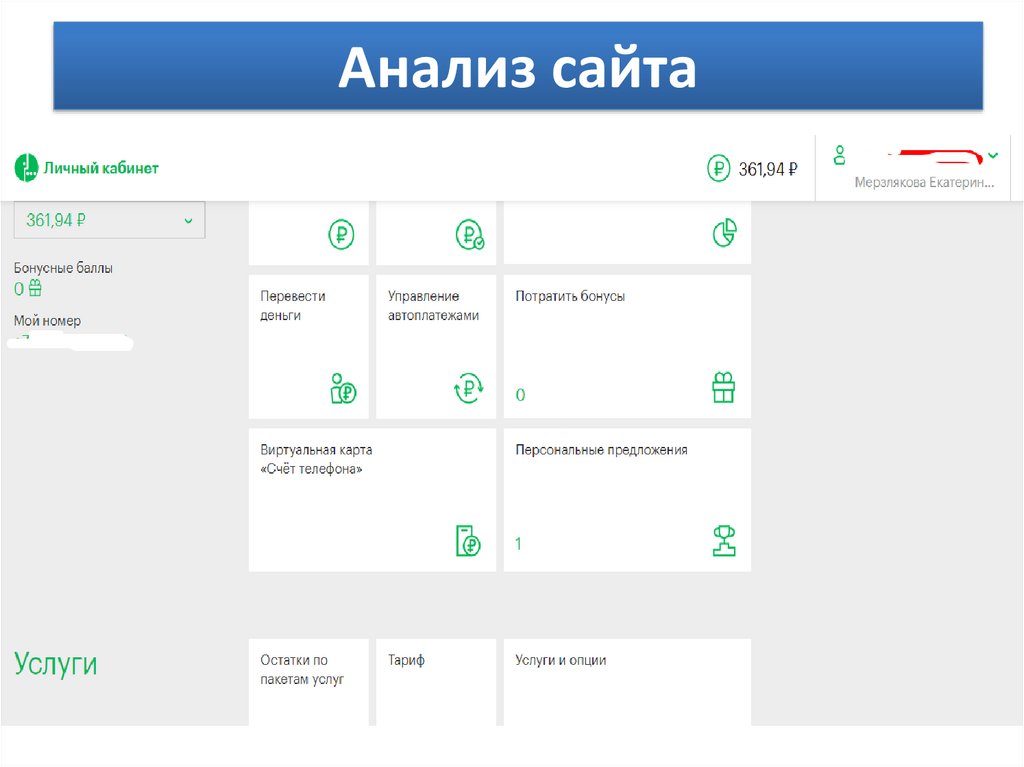Screen dimensions: 1024x767
Task: Open the user account menu chevron
Action: tap(993, 155)
